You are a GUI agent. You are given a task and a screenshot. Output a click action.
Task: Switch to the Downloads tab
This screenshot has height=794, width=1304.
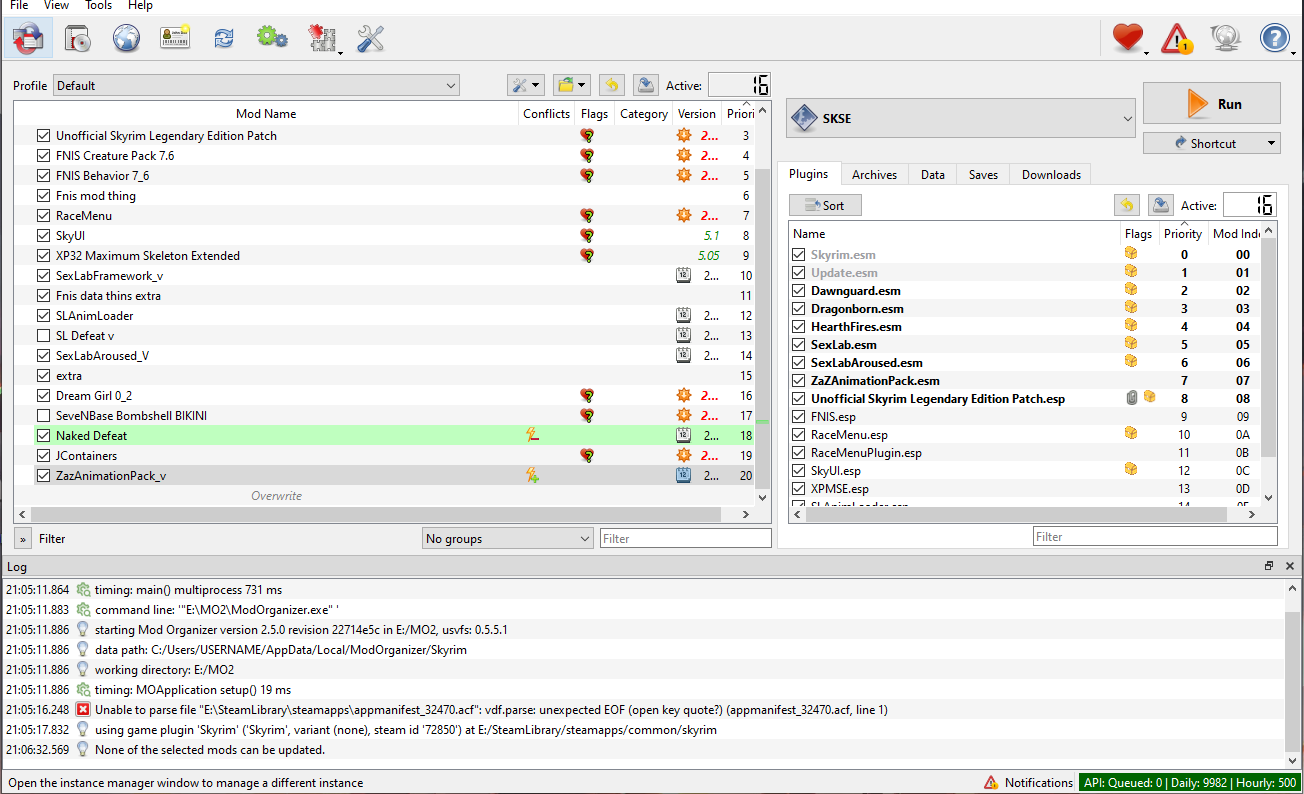(1051, 174)
